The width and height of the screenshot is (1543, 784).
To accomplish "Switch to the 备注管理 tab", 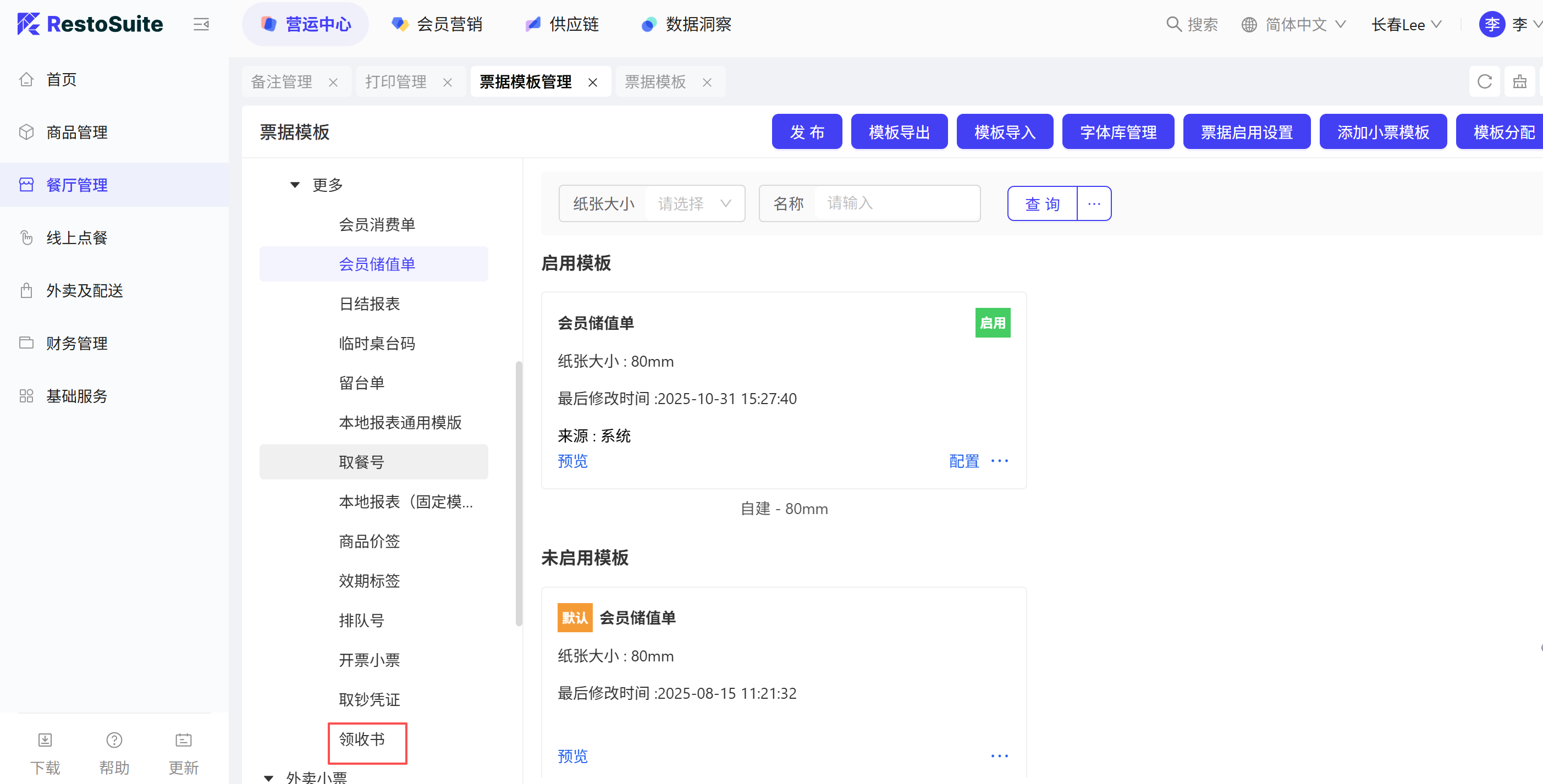I will tap(282, 82).
